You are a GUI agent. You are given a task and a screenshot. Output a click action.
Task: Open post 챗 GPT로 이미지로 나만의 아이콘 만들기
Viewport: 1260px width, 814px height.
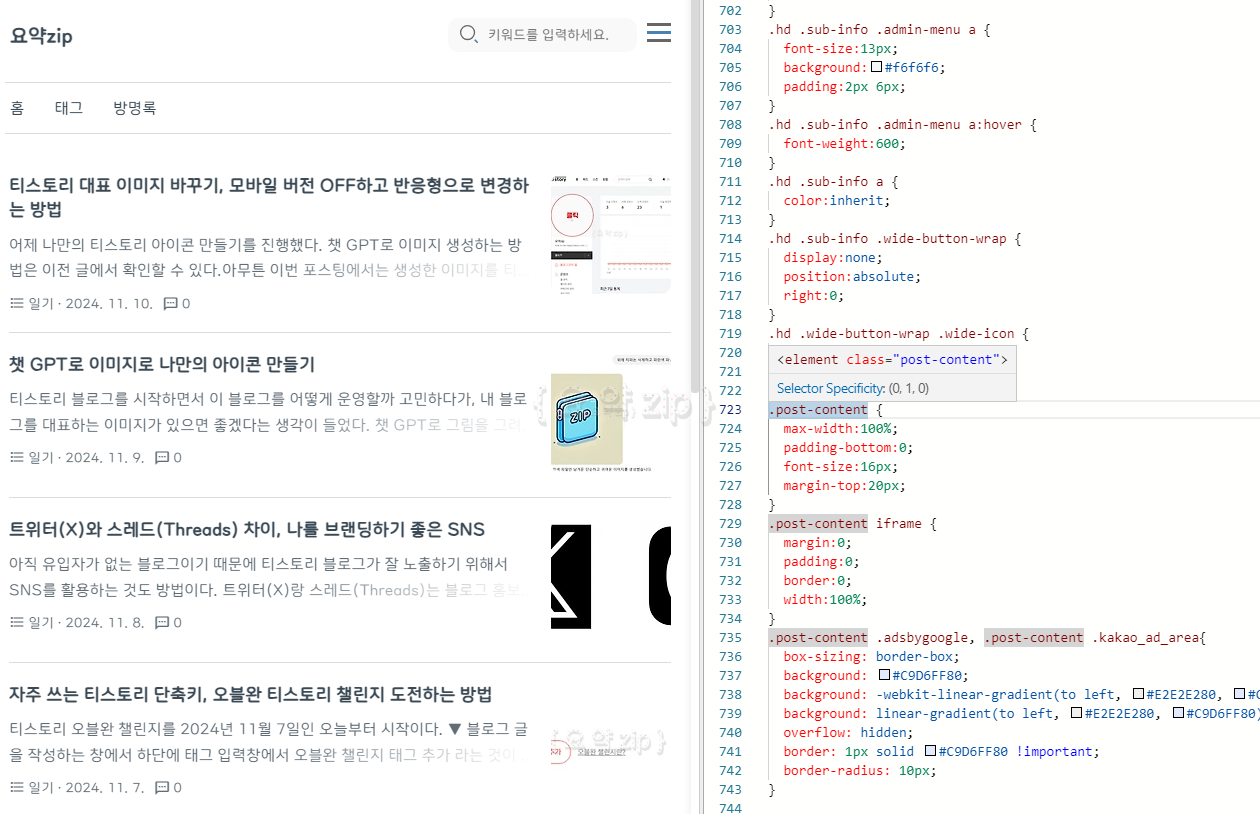pyautogui.click(x=162, y=363)
